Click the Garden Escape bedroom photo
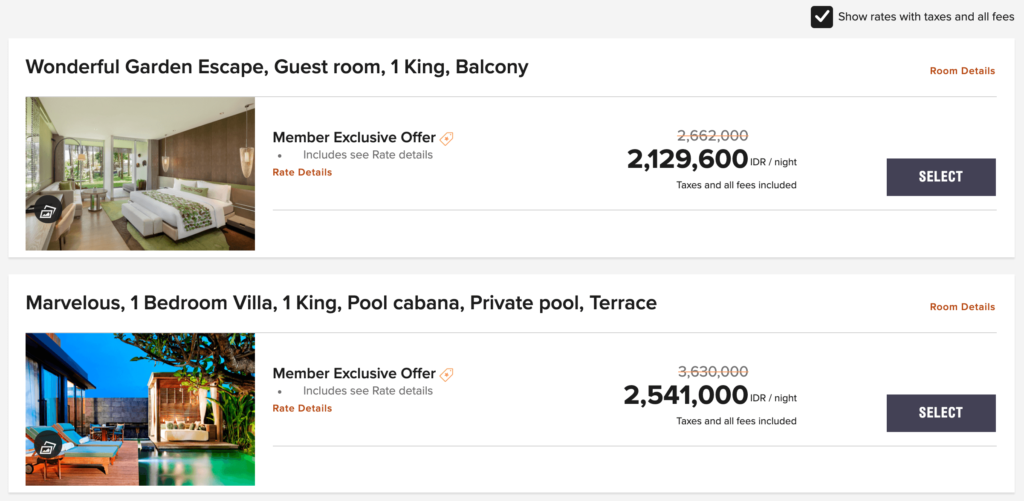 (x=140, y=174)
